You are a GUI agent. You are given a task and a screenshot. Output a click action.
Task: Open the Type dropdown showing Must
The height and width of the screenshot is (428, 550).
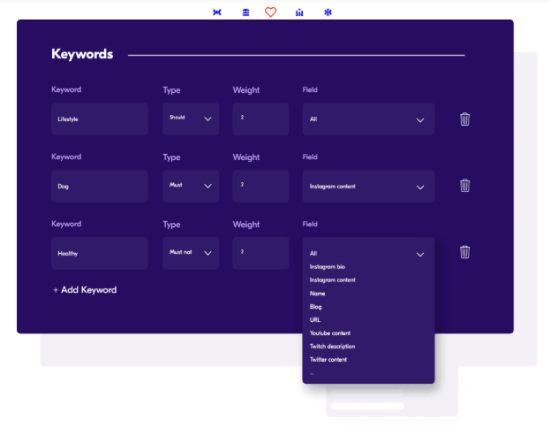[x=191, y=186]
